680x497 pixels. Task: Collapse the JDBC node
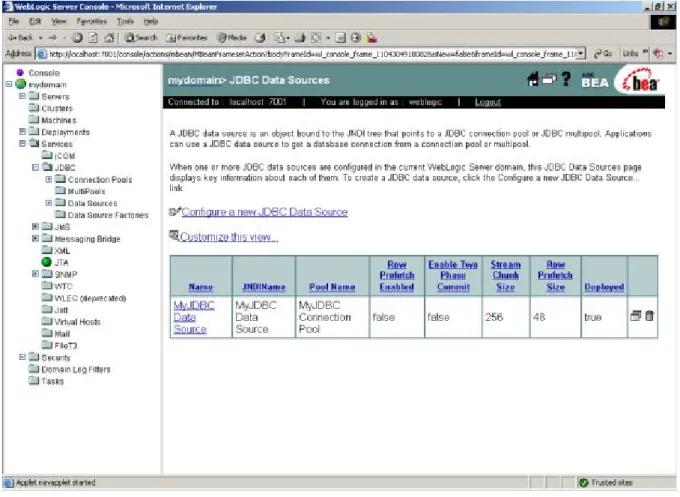(x=36, y=167)
